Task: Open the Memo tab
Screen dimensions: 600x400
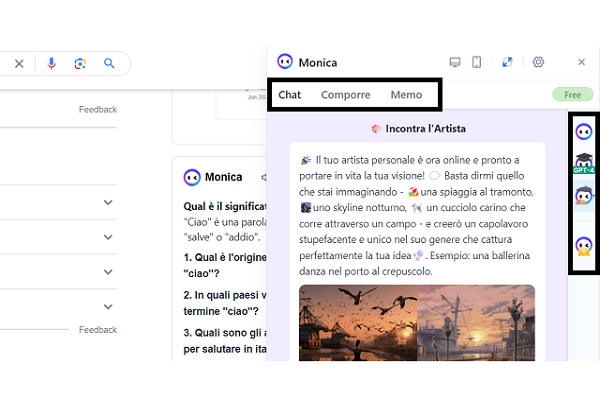Action: coord(406,95)
